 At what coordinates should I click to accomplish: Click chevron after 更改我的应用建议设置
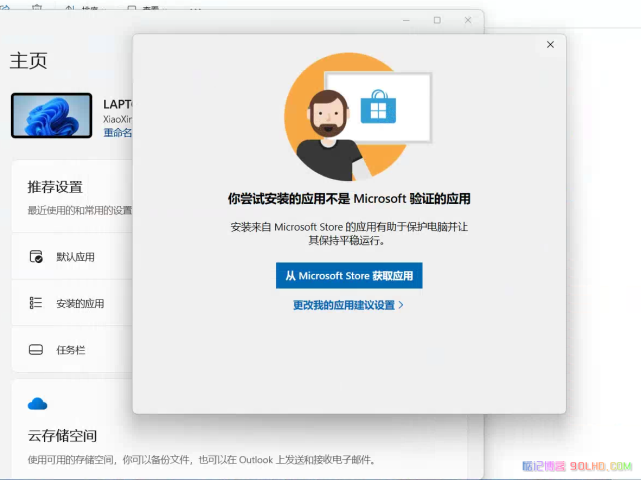pos(401,305)
